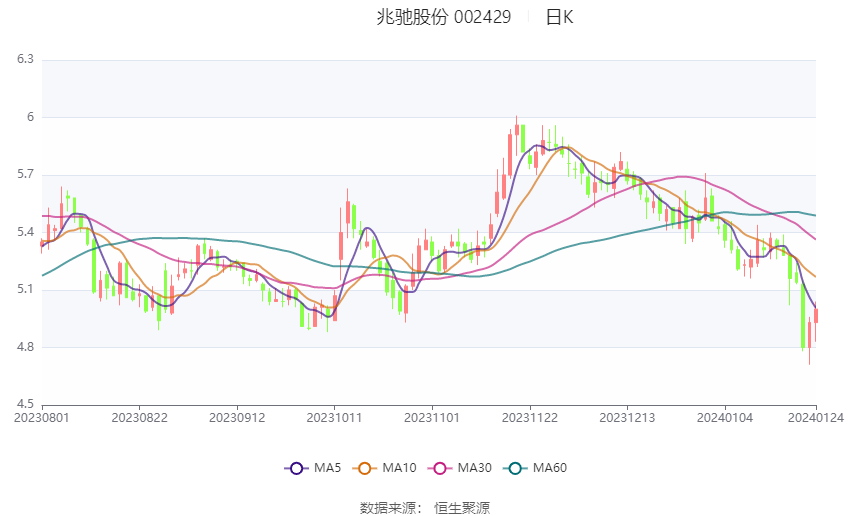
Task: Select the 日K chart type label
Action: click(559, 17)
